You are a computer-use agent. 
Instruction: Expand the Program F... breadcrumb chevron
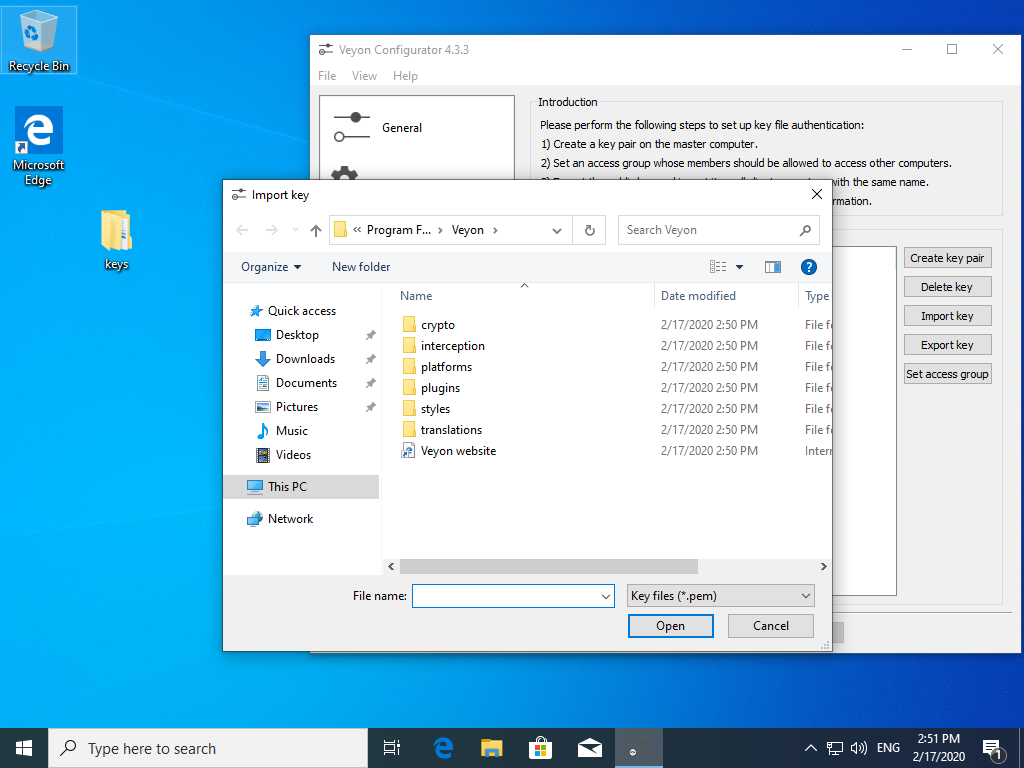[440, 230]
